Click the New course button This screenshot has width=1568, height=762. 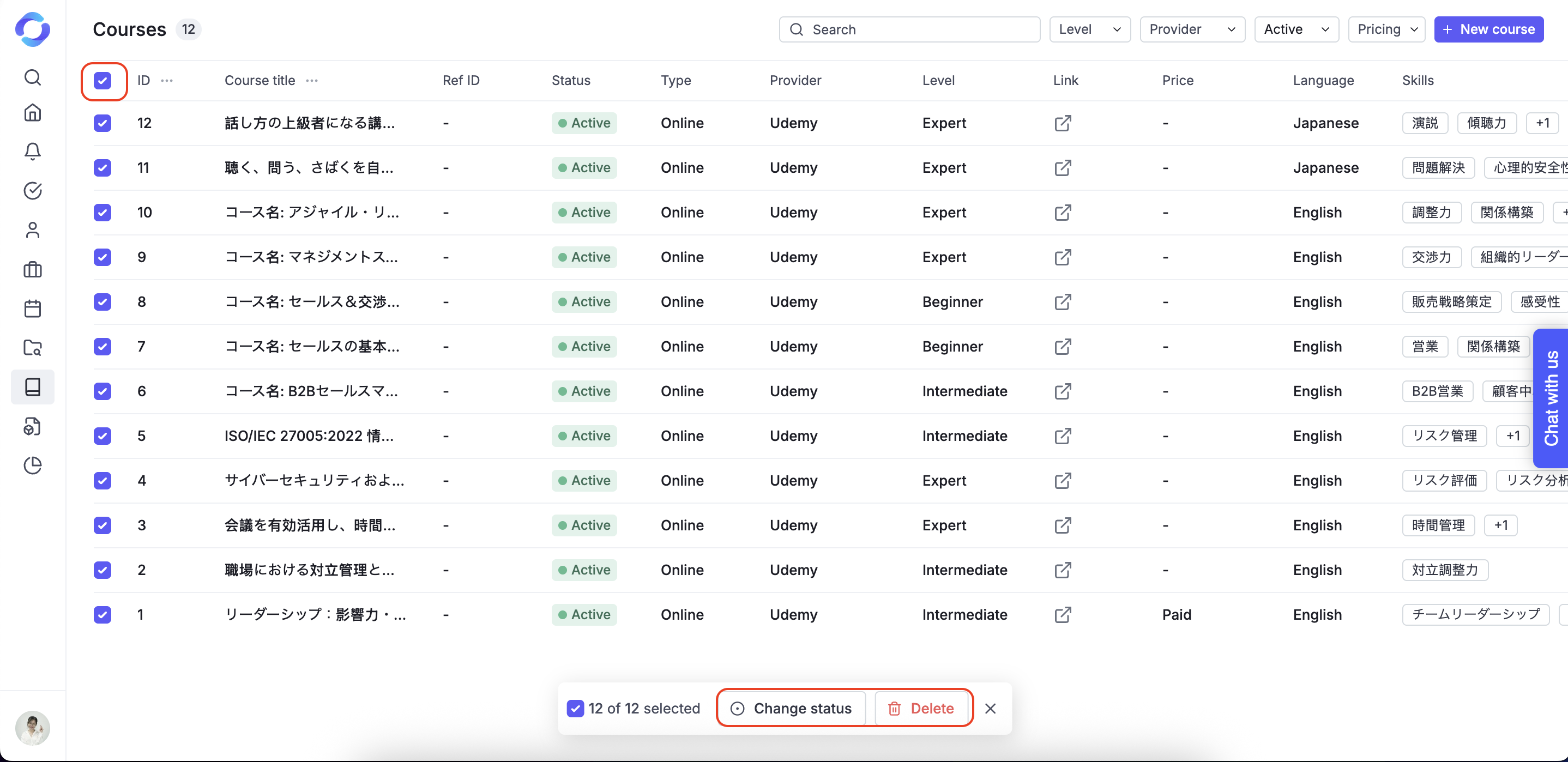pyautogui.click(x=1488, y=29)
